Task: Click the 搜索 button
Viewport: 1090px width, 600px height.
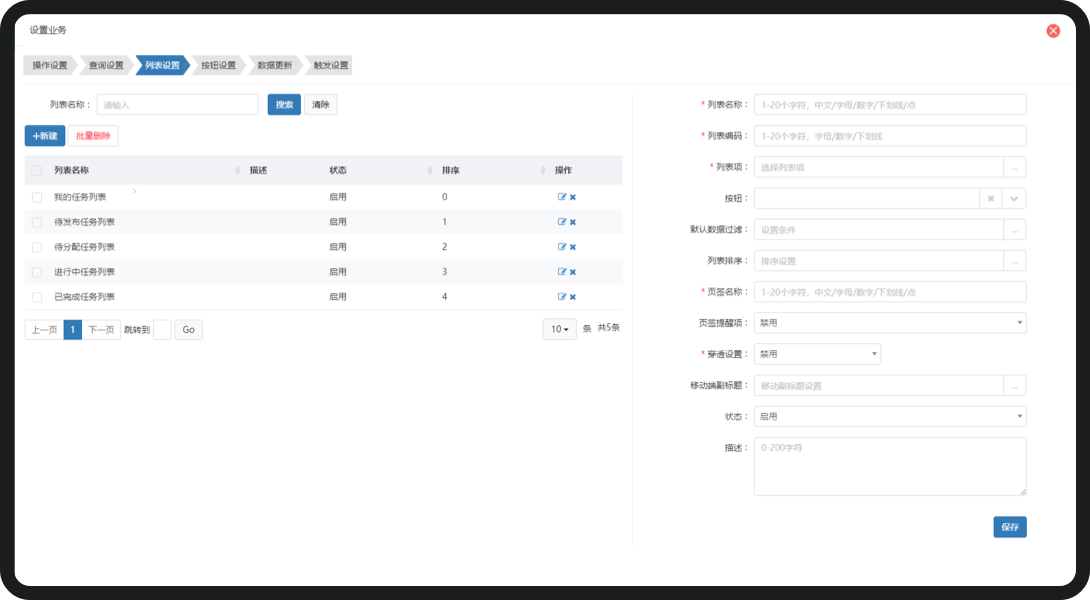Action: tap(284, 105)
